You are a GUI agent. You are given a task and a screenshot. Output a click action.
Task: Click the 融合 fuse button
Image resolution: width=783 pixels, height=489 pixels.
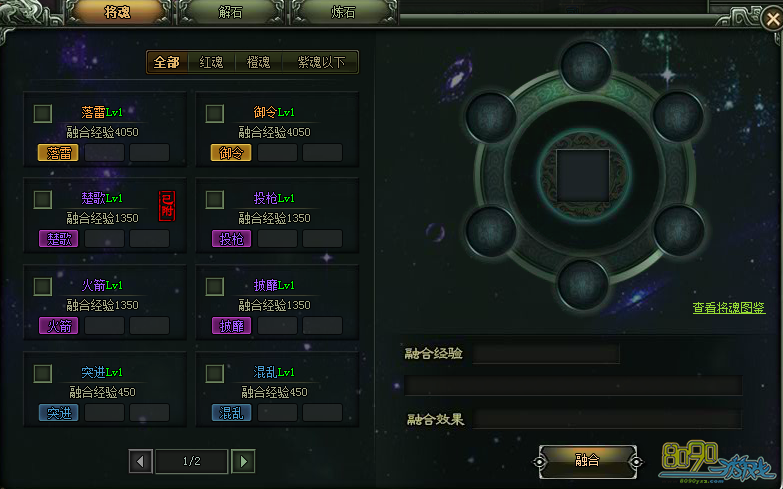587,460
